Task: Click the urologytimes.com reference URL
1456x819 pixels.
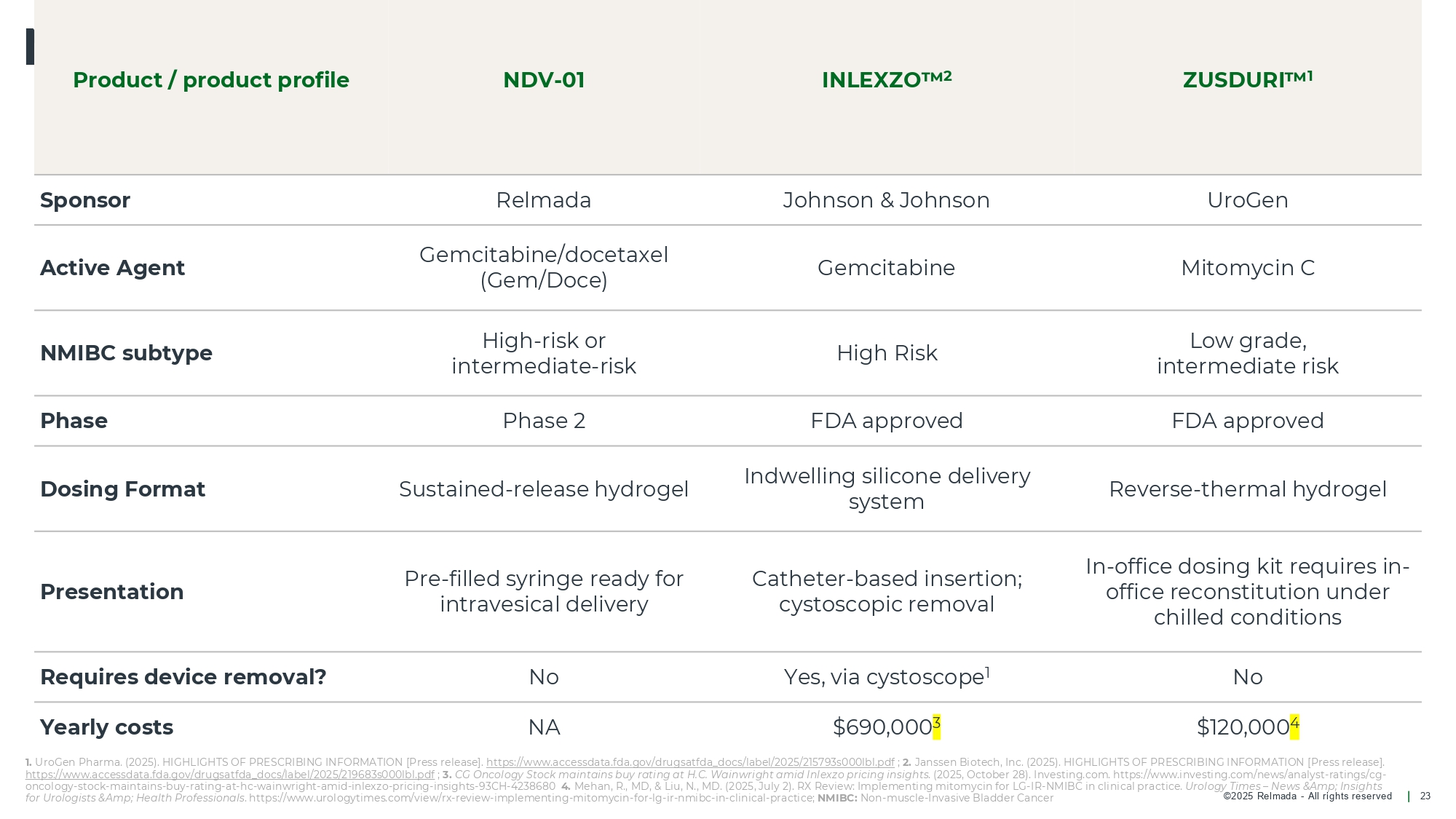Action: 531,798
